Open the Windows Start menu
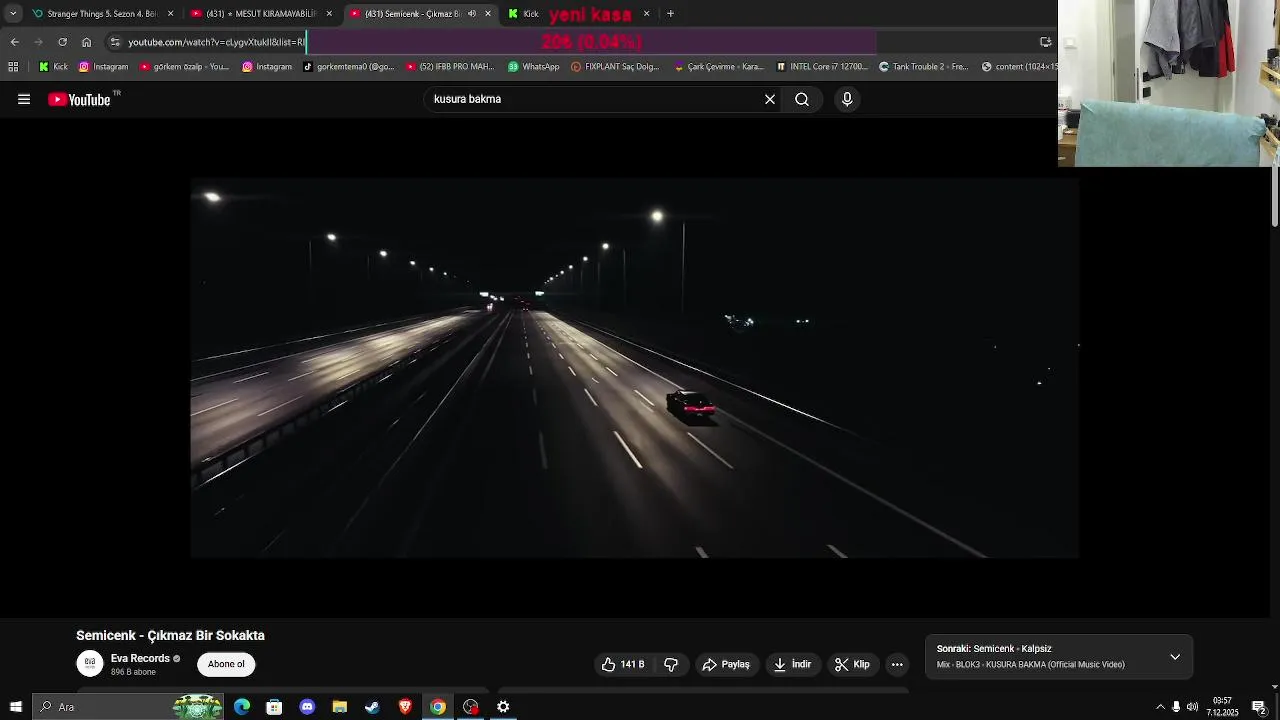This screenshot has height=720, width=1280. pyautogui.click(x=16, y=707)
